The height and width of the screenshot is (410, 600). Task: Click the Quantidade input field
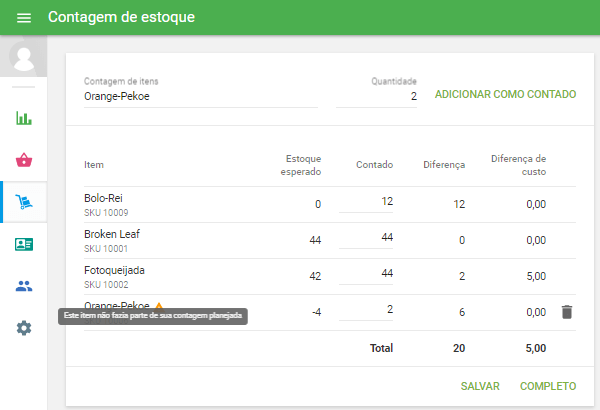tap(377, 97)
